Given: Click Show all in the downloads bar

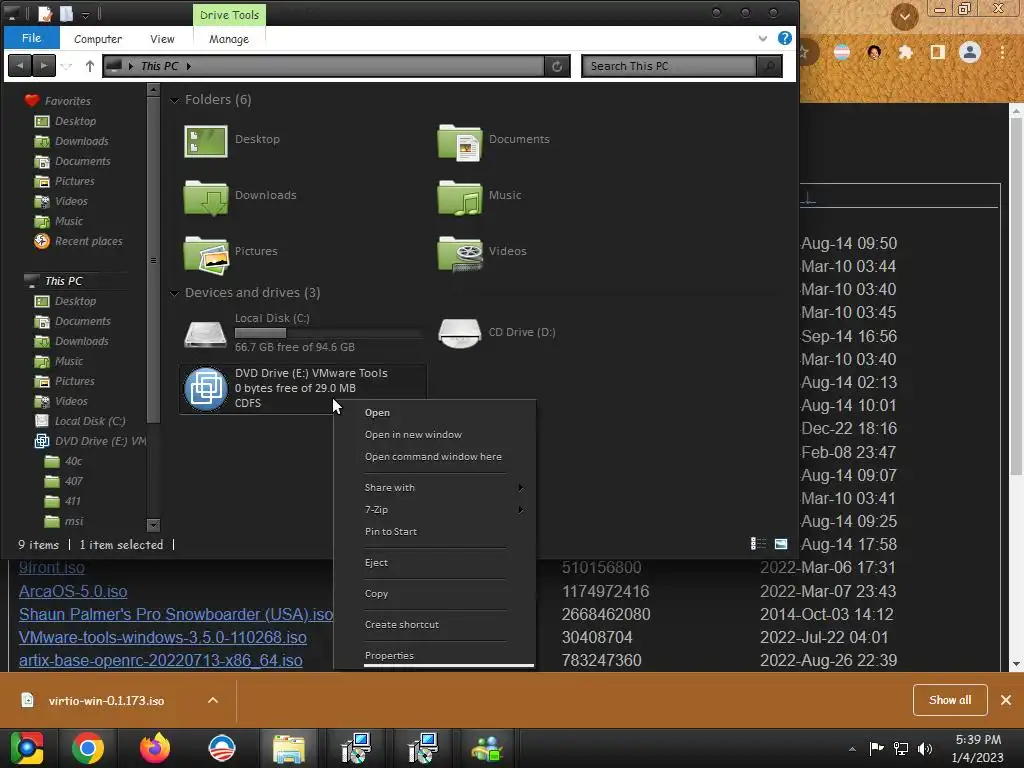Looking at the screenshot, I should point(950,700).
